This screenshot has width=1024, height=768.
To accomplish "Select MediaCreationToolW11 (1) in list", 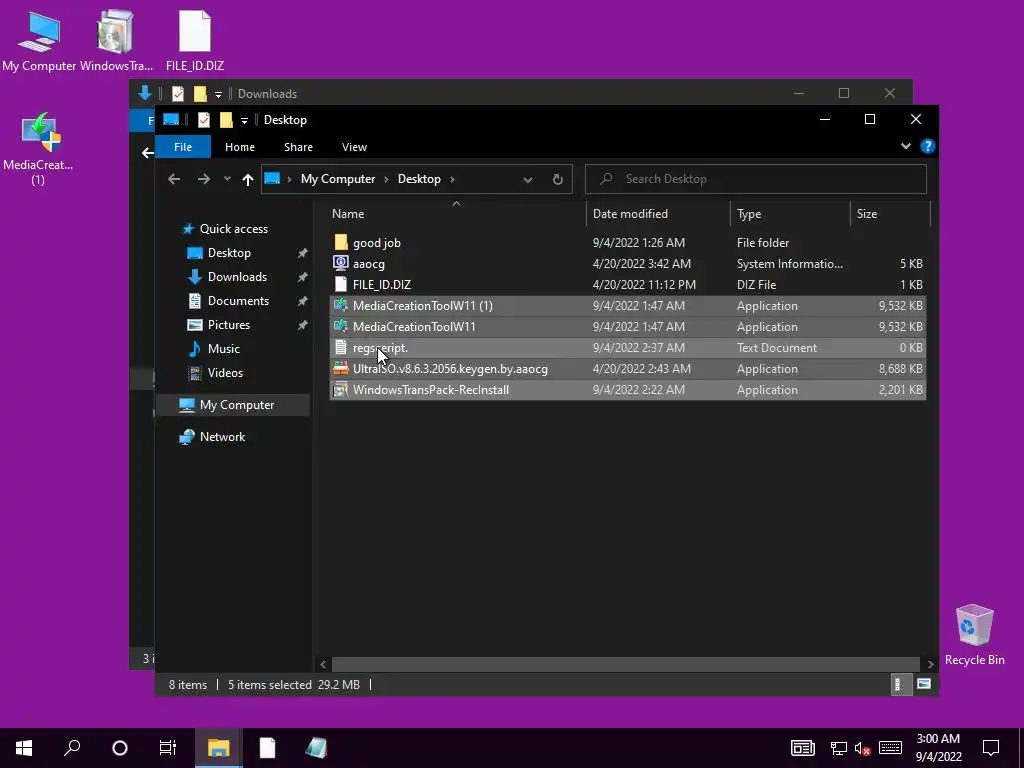I will [628, 306].
